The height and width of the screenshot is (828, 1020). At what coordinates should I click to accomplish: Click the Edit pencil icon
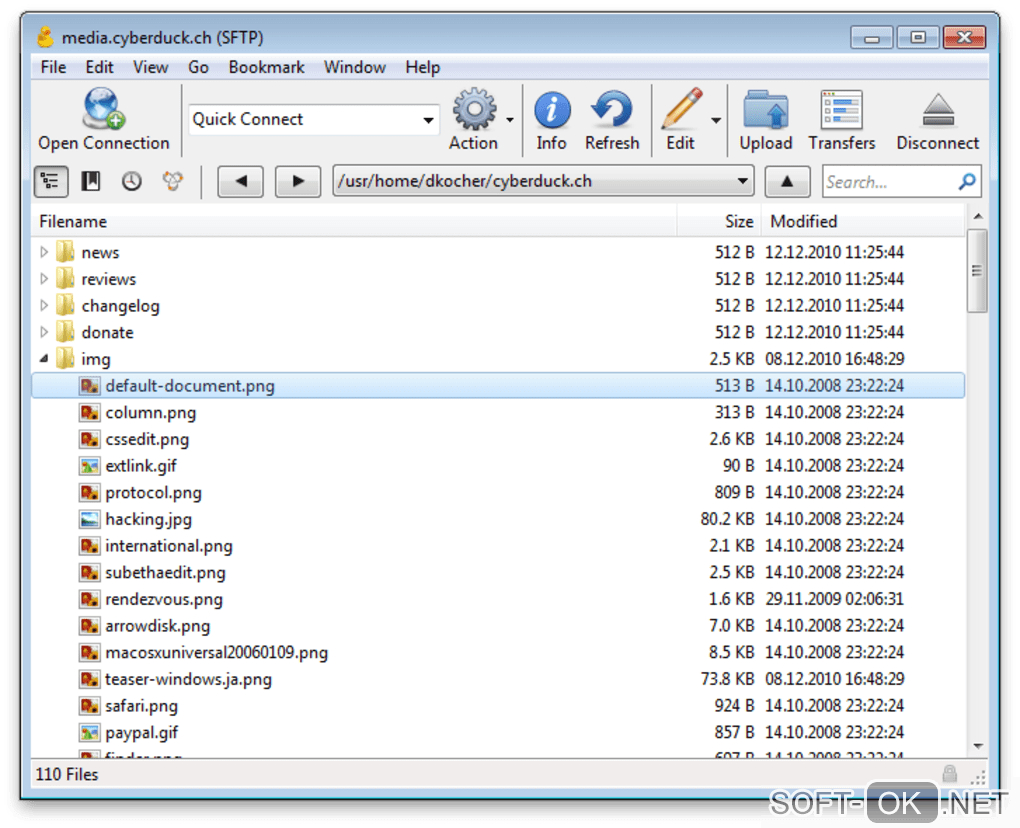point(681,109)
